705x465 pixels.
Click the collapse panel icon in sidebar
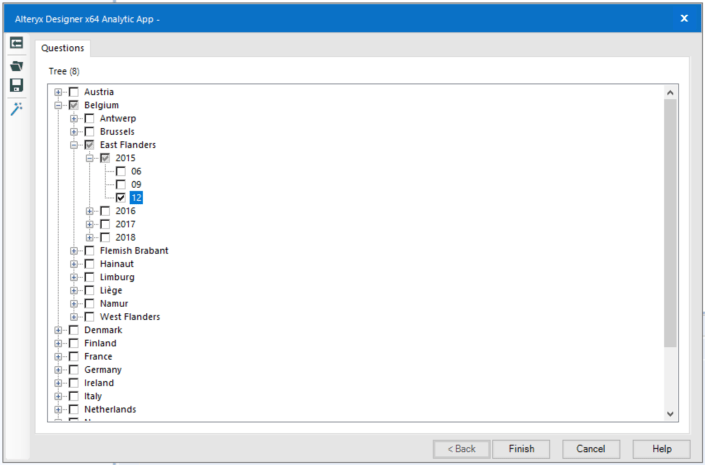point(16,43)
